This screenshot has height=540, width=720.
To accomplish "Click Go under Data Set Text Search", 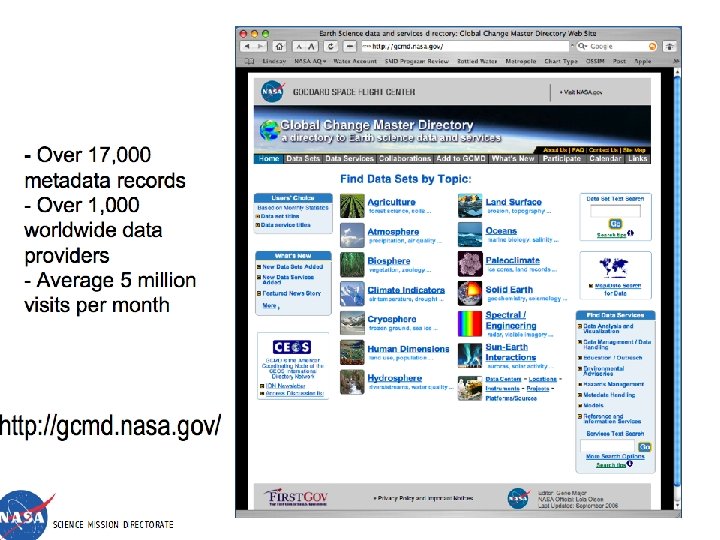I will pos(615,224).
